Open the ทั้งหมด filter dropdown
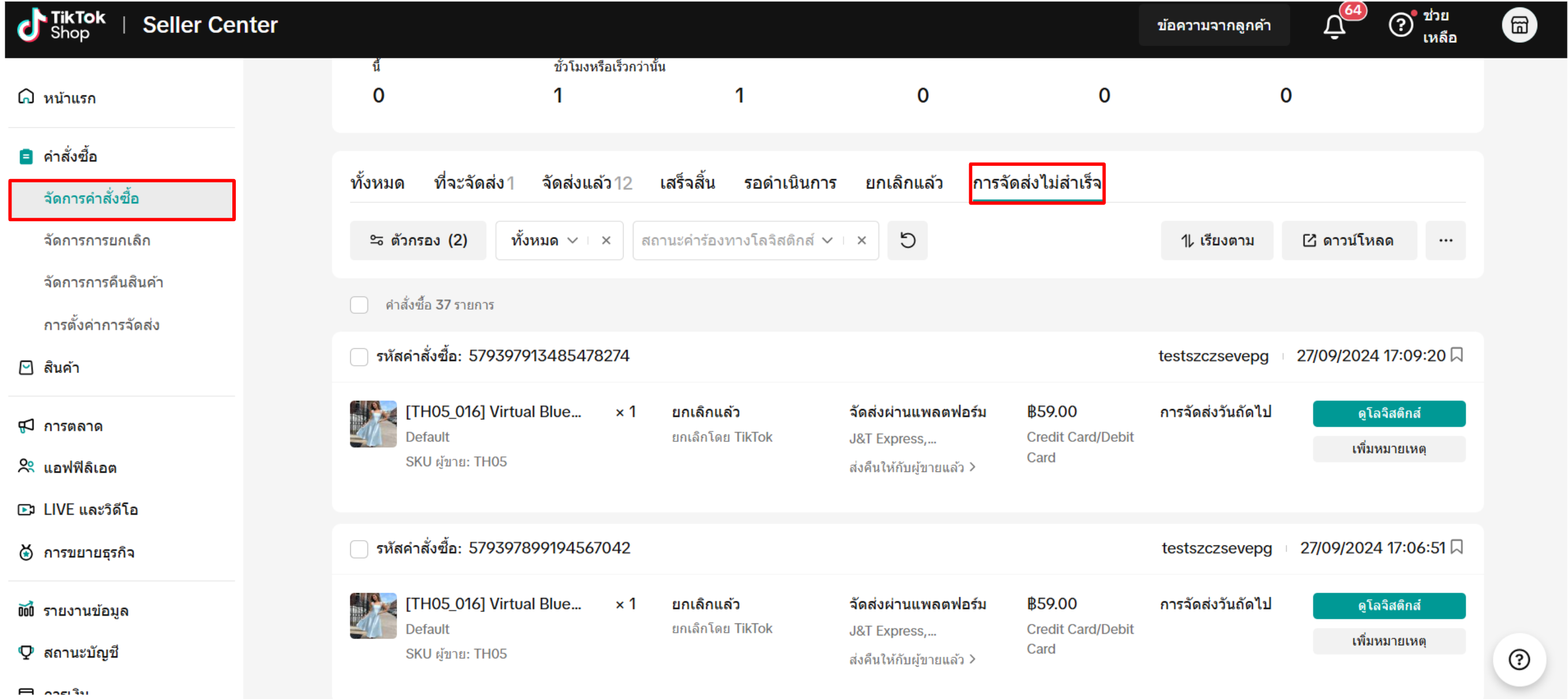 545,240
